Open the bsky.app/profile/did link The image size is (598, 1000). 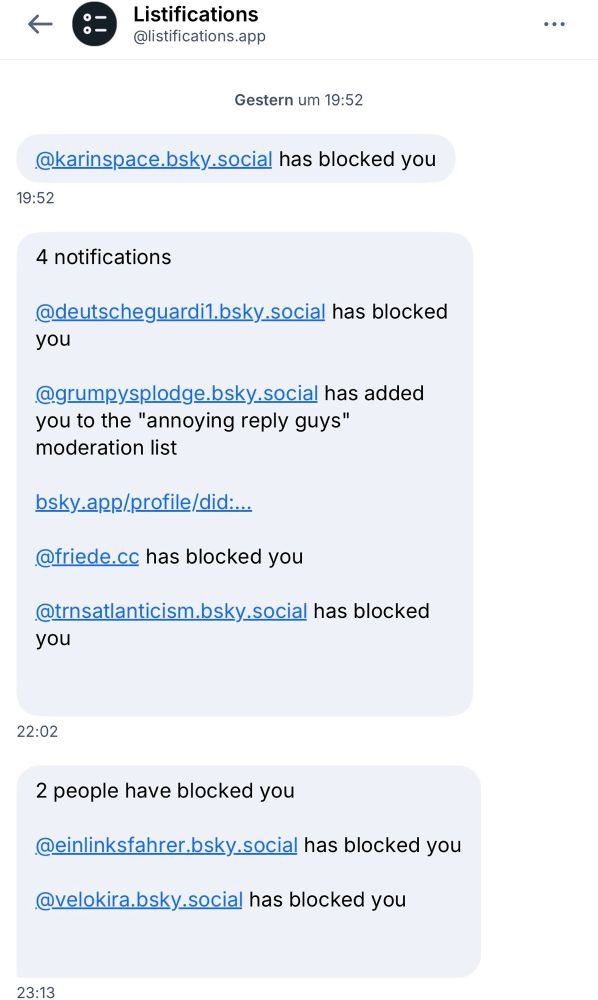click(144, 502)
